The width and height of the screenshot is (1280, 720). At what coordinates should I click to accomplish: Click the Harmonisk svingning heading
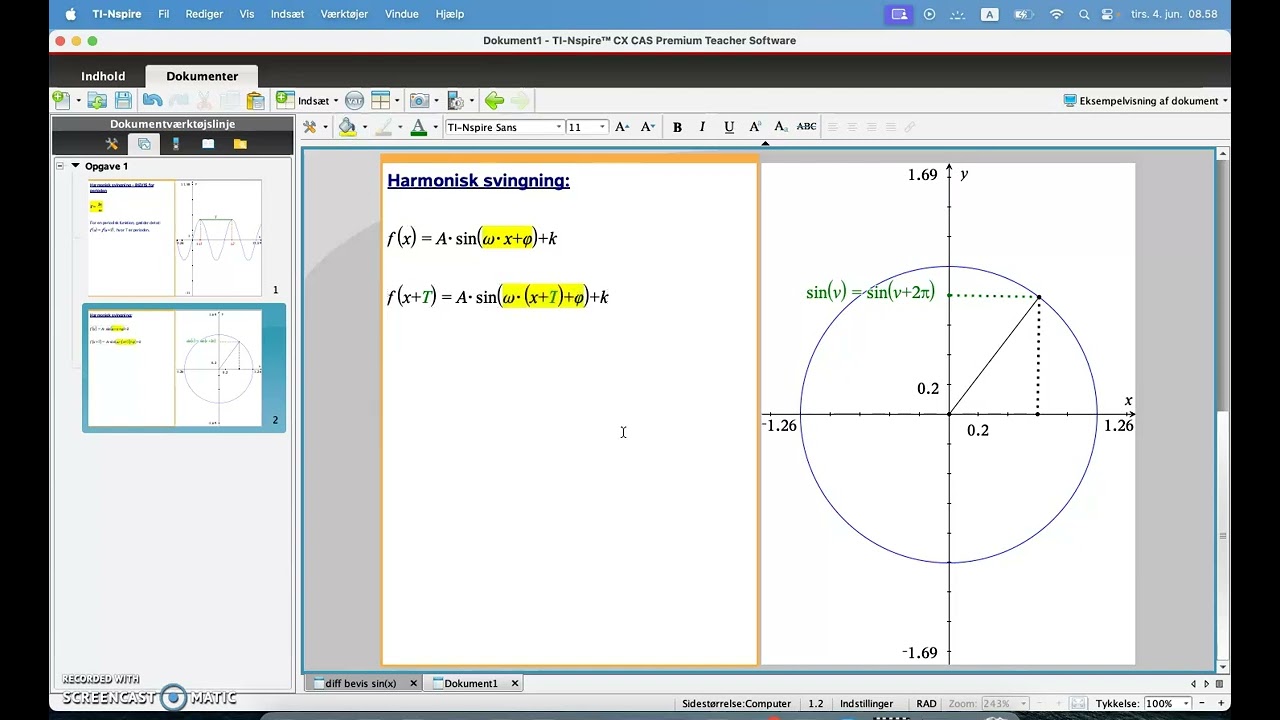pos(478,181)
